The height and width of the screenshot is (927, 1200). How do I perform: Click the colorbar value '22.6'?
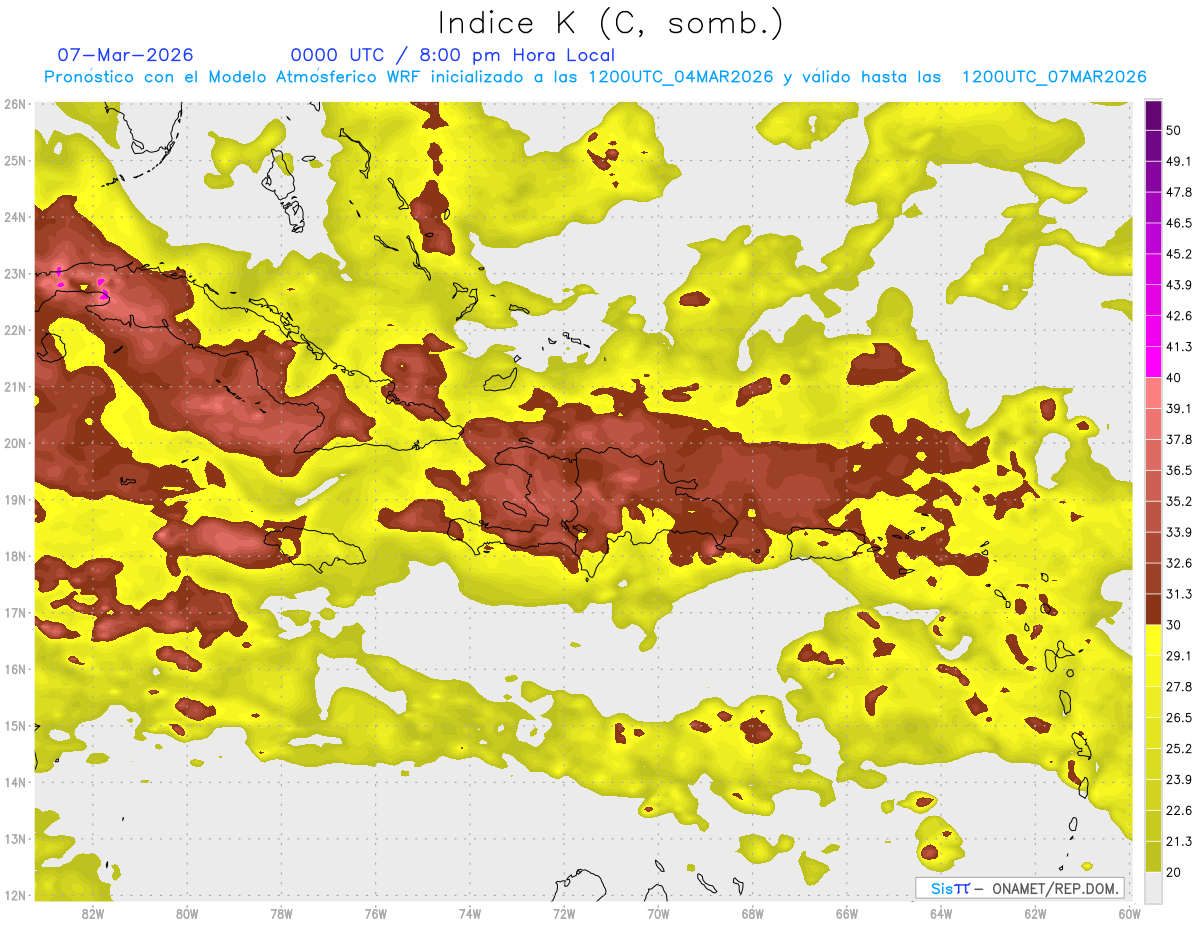[x=1178, y=811]
